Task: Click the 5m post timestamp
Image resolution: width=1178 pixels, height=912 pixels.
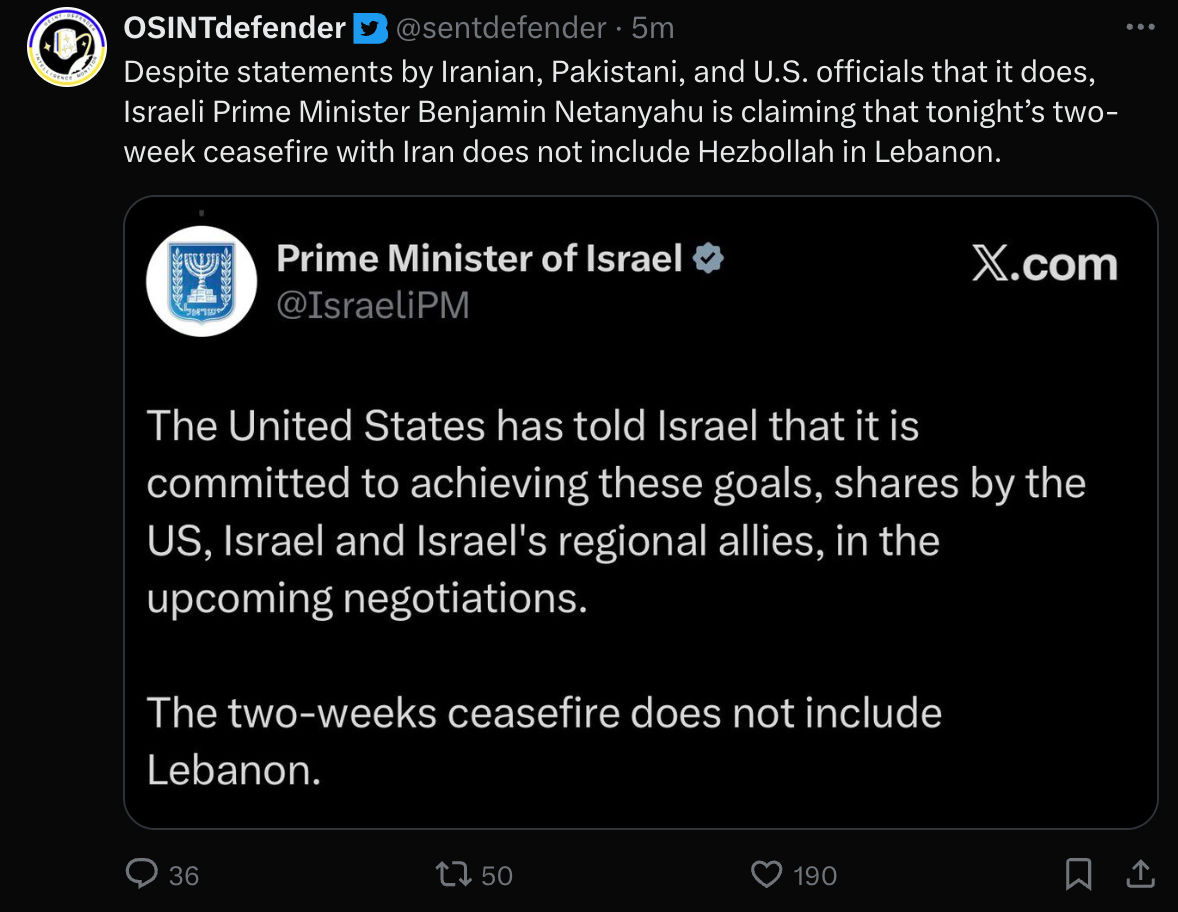Action: tap(653, 29)
